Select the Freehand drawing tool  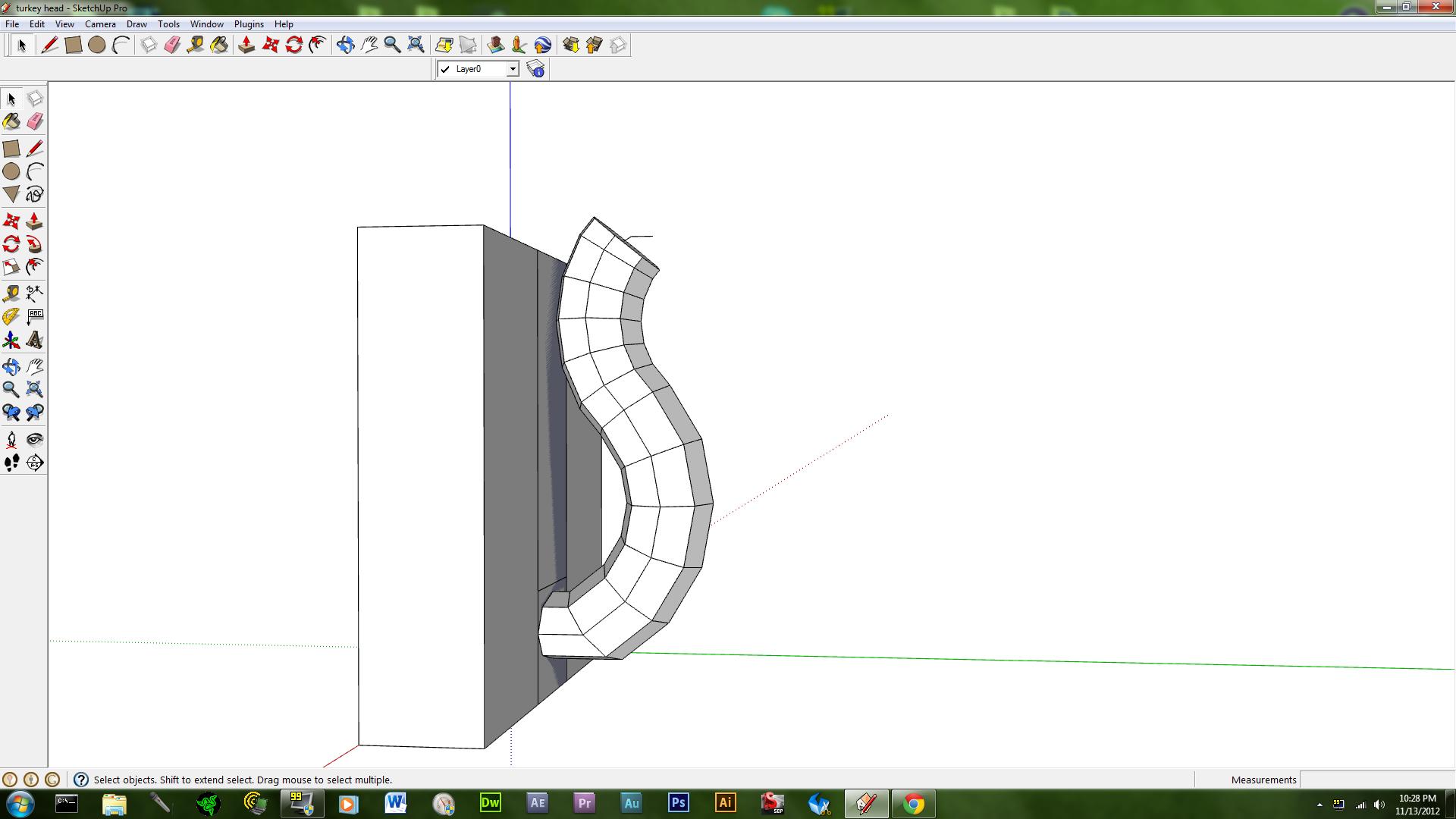[x=35, y=194]
